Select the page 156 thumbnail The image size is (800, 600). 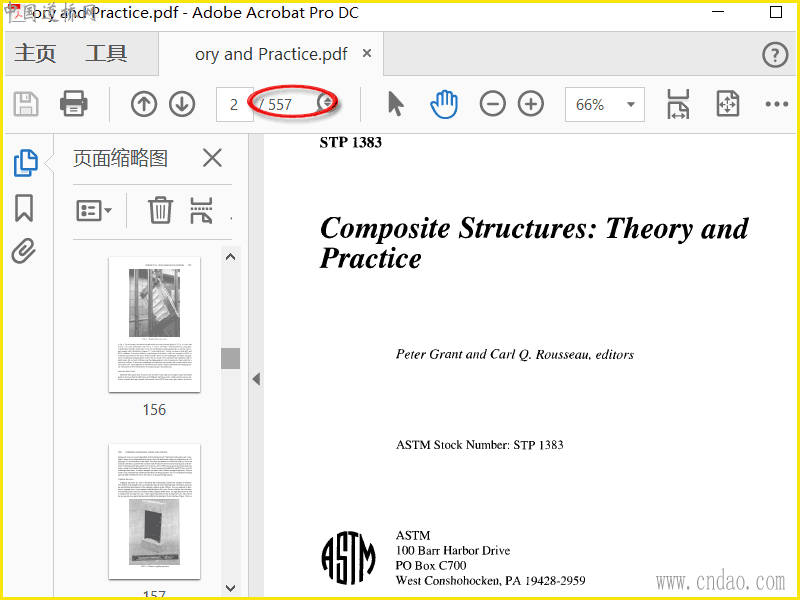[x=155, y=324]
